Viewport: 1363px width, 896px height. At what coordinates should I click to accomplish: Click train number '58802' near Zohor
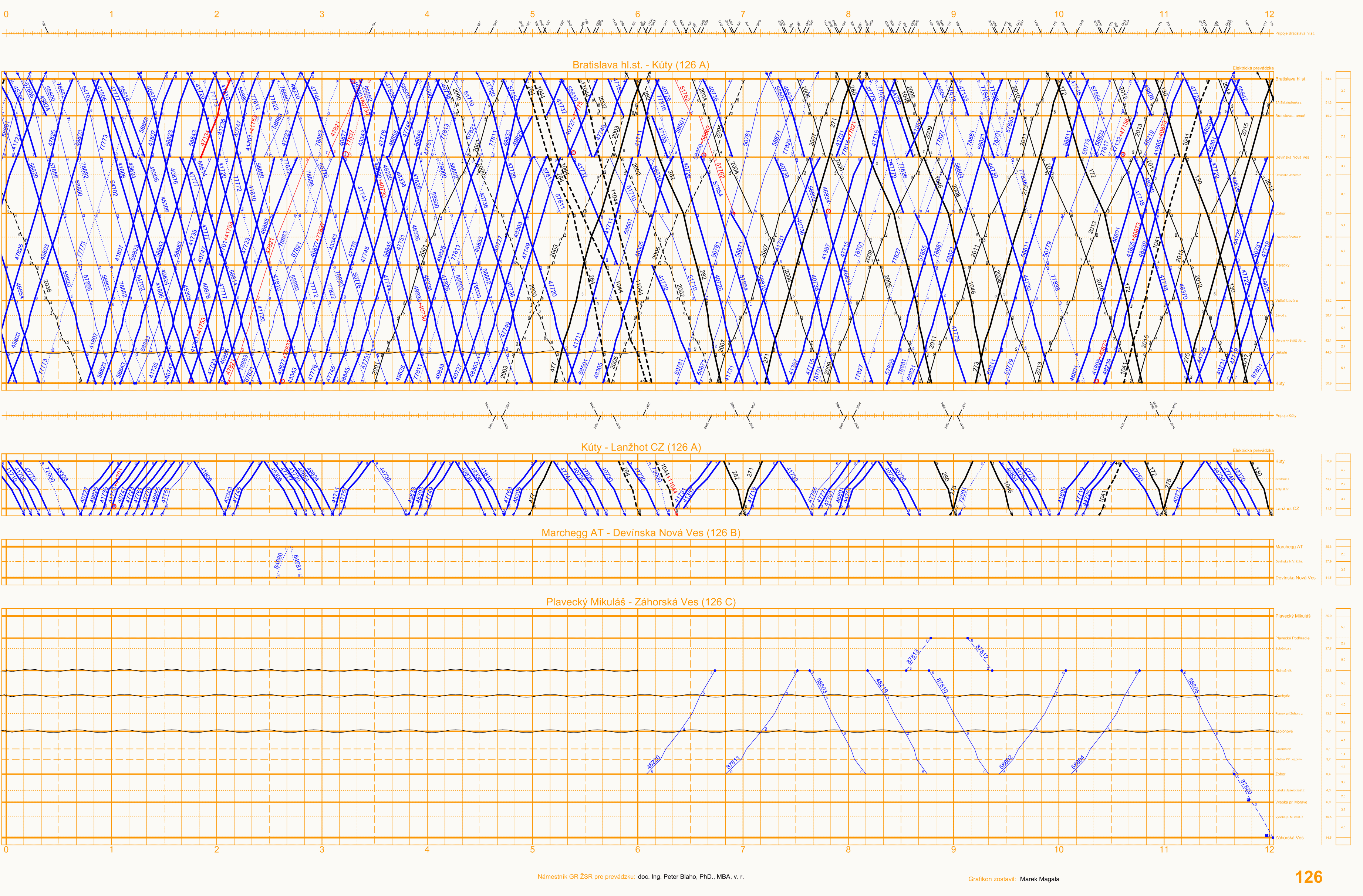1006,762
